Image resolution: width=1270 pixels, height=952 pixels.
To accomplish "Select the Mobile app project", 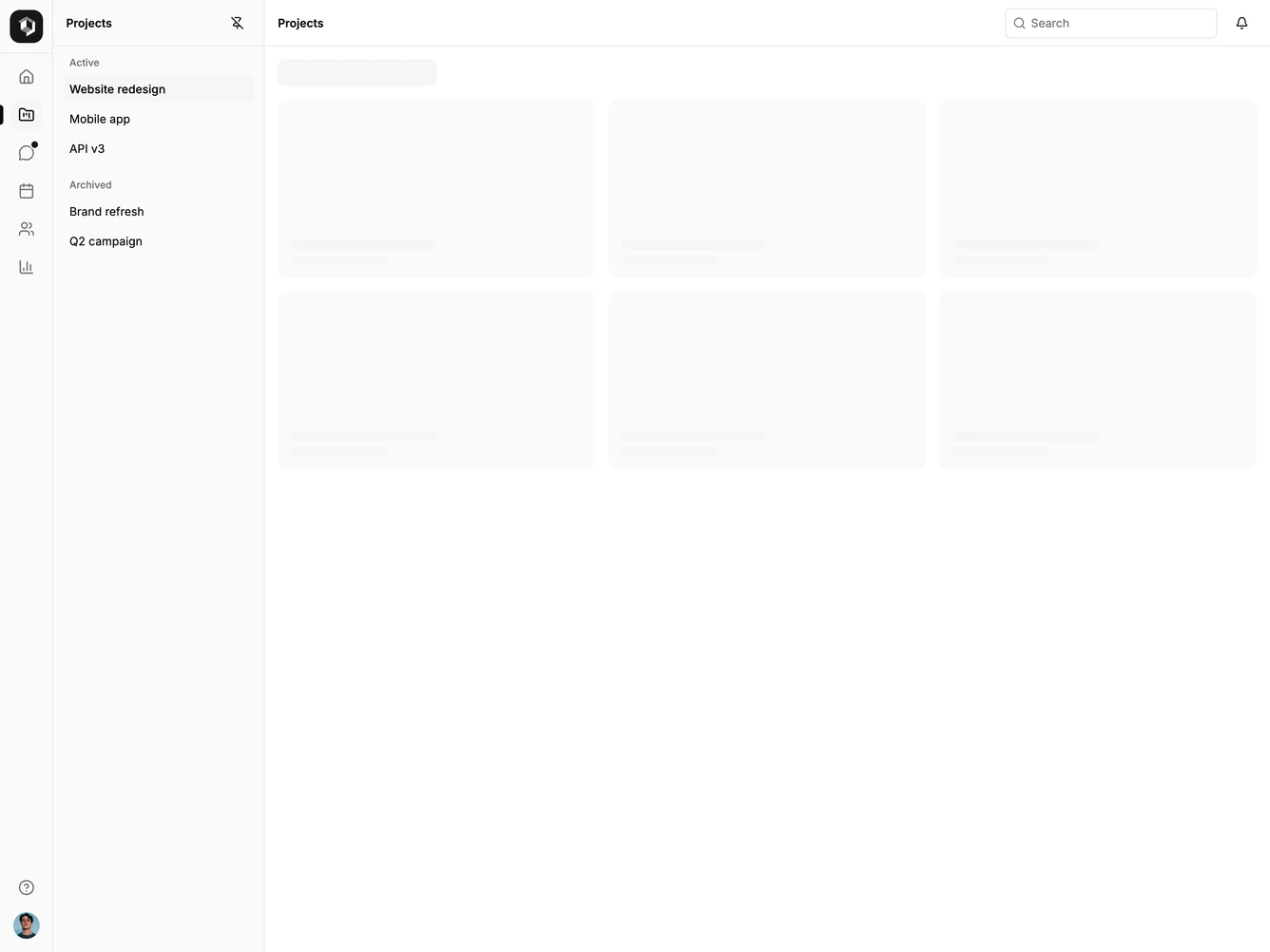I will pyautogui.click(x=159, y=119).
